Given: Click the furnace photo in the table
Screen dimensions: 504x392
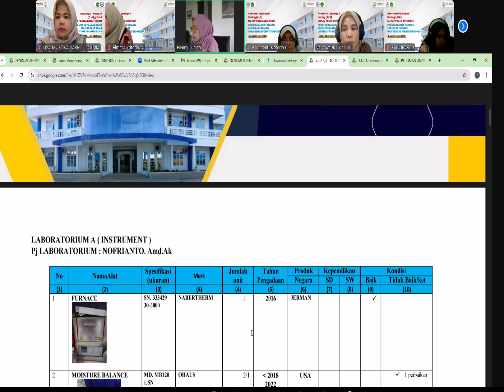Looking at the screenshot, I should pyautogui.click(x=89, y=332).
